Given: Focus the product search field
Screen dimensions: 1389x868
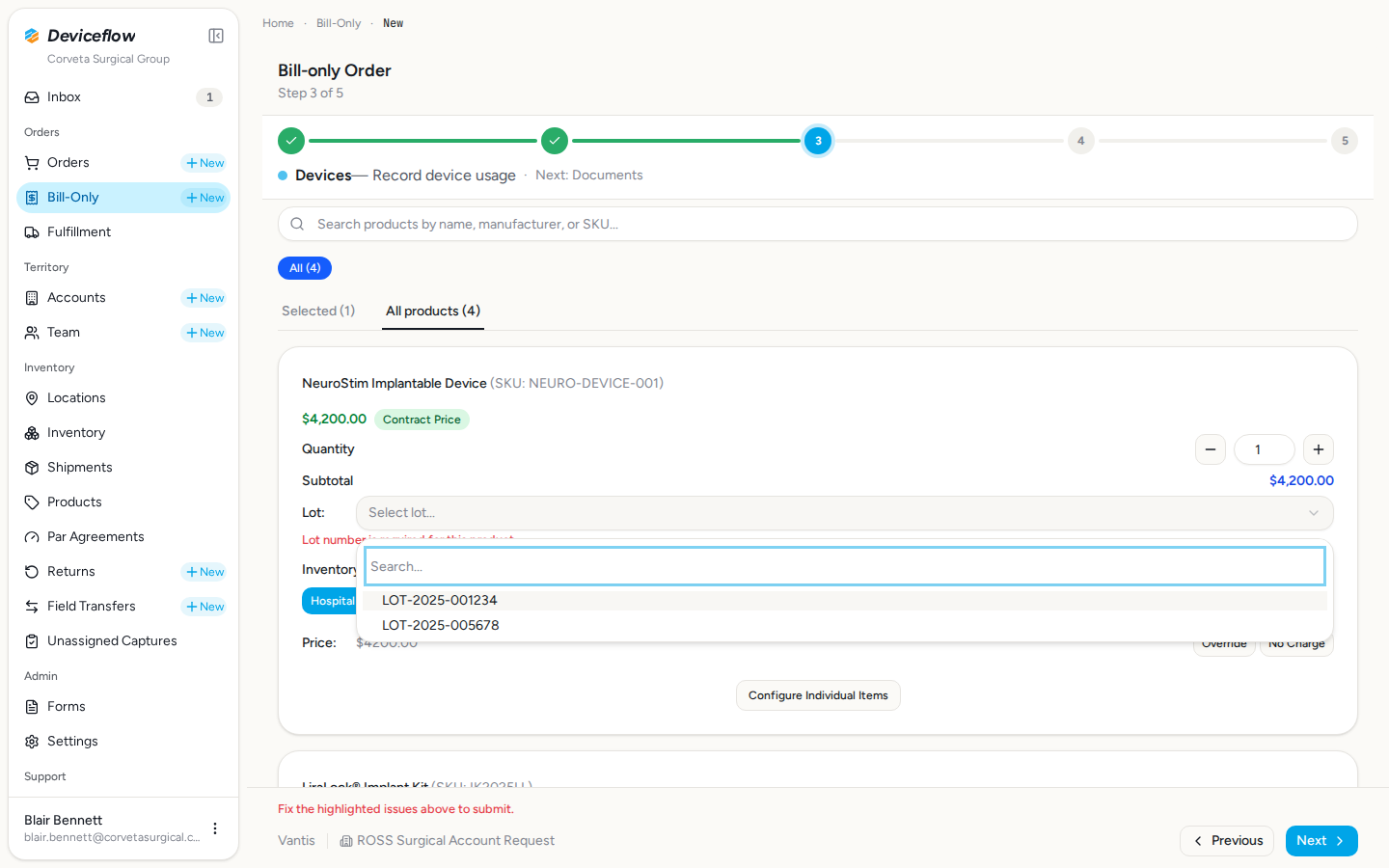Looking at the screenshot, I should (818, 224).
